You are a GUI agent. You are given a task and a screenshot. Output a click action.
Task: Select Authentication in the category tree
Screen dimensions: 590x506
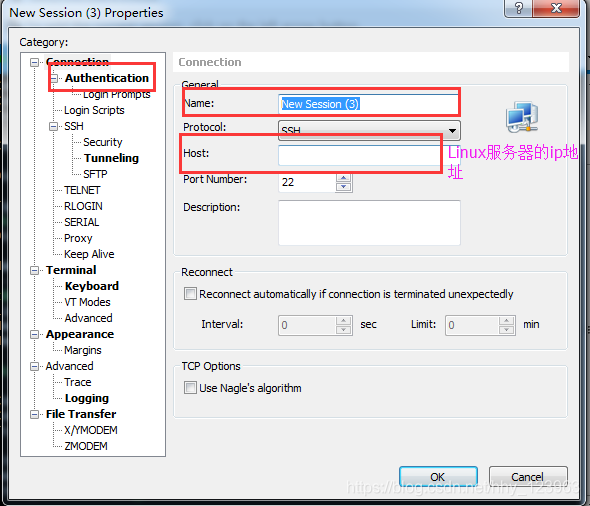[107, 78]
